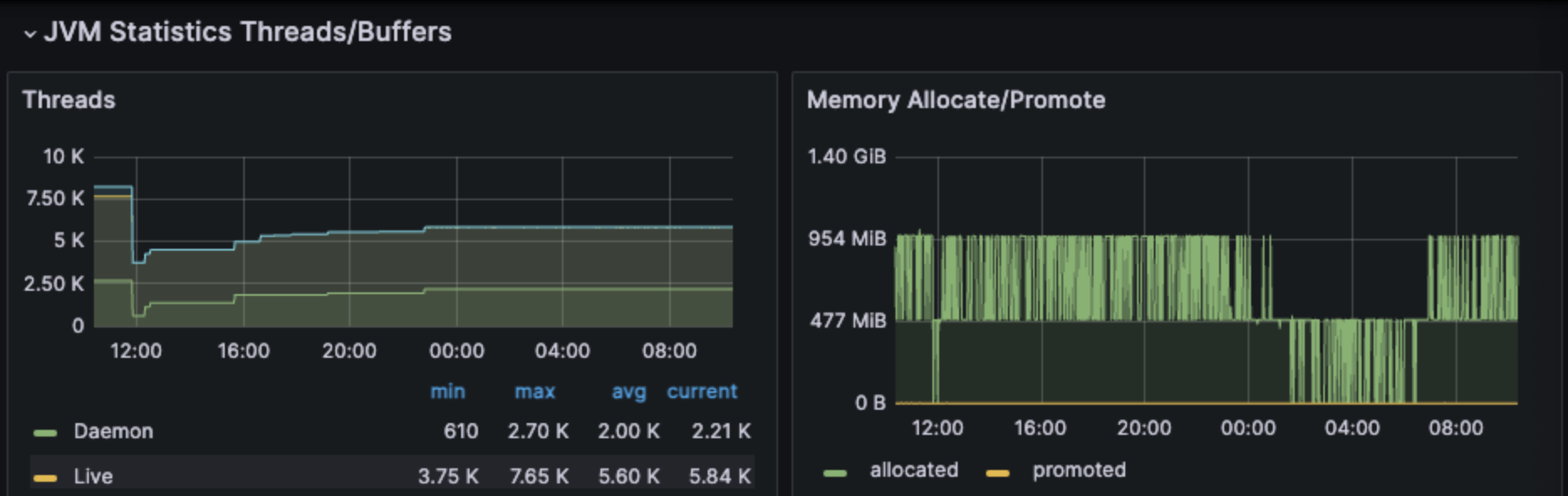This screenshot has height=496, width=1568.
Task: Sort legend by the max column
Action: pos(535,391)
